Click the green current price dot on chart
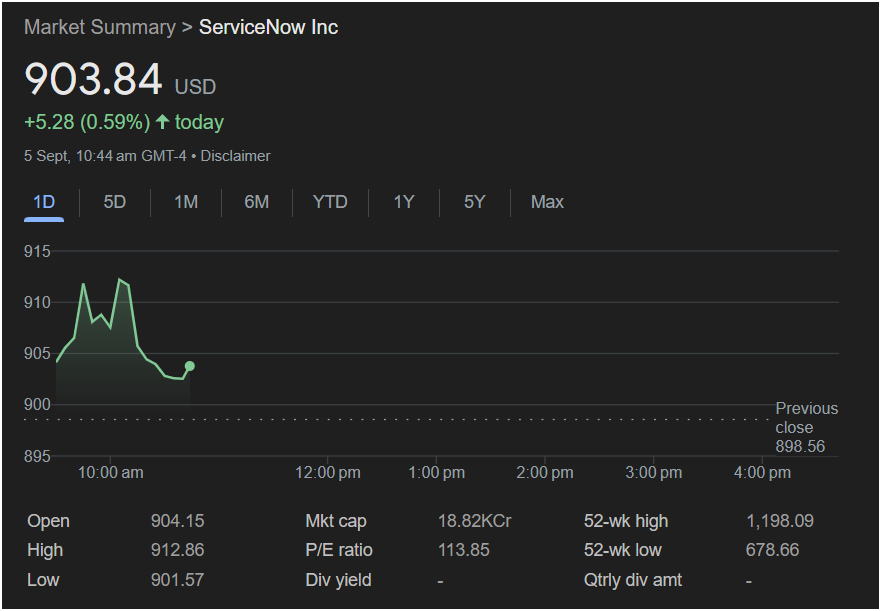The image size is (881, 611). 190,366
